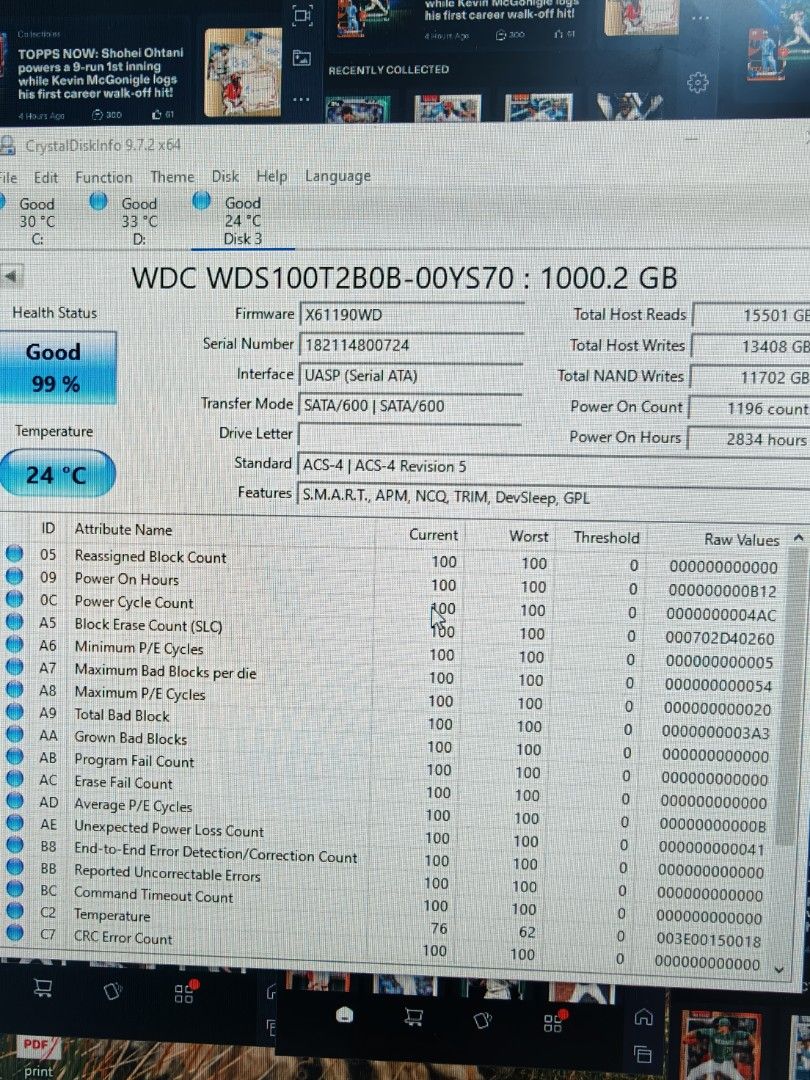Click the Serial Number field
The image size is (810, 1080).
[x=411, y=345]
